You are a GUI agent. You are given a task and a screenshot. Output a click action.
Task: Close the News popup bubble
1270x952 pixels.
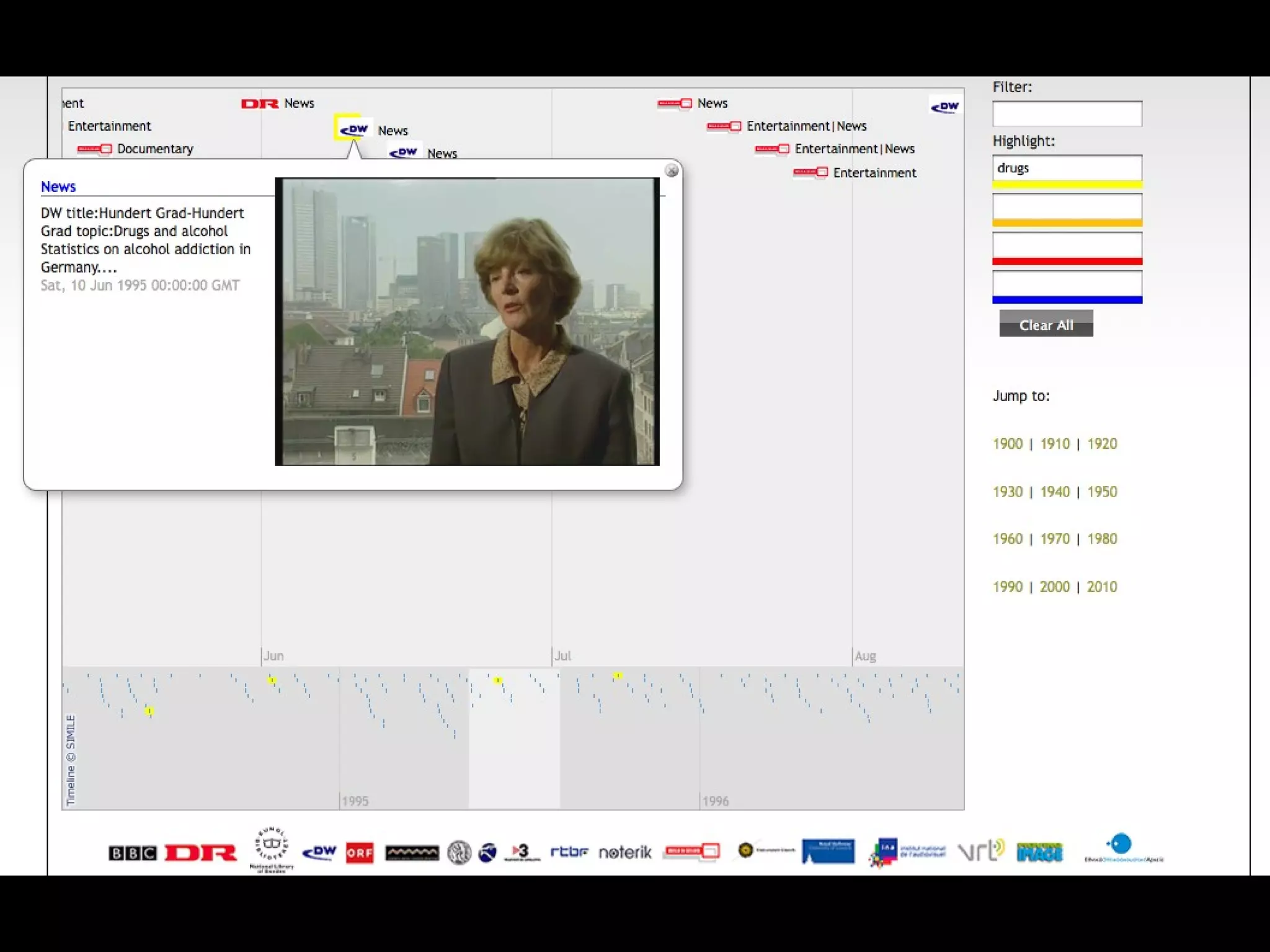tap(672, 170)
